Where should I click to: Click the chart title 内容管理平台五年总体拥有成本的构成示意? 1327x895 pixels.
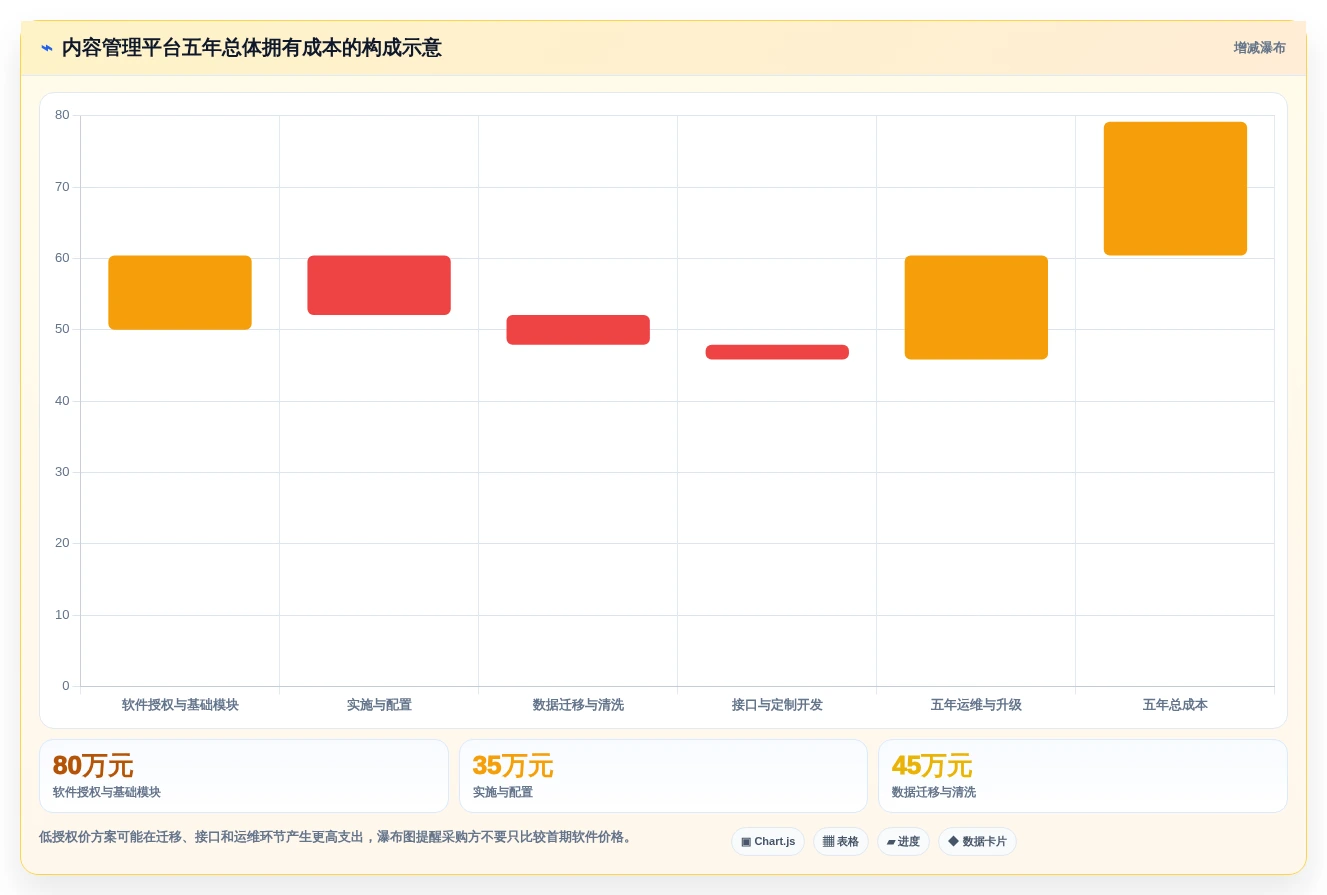pyautogui.click(x=251, y=48)
